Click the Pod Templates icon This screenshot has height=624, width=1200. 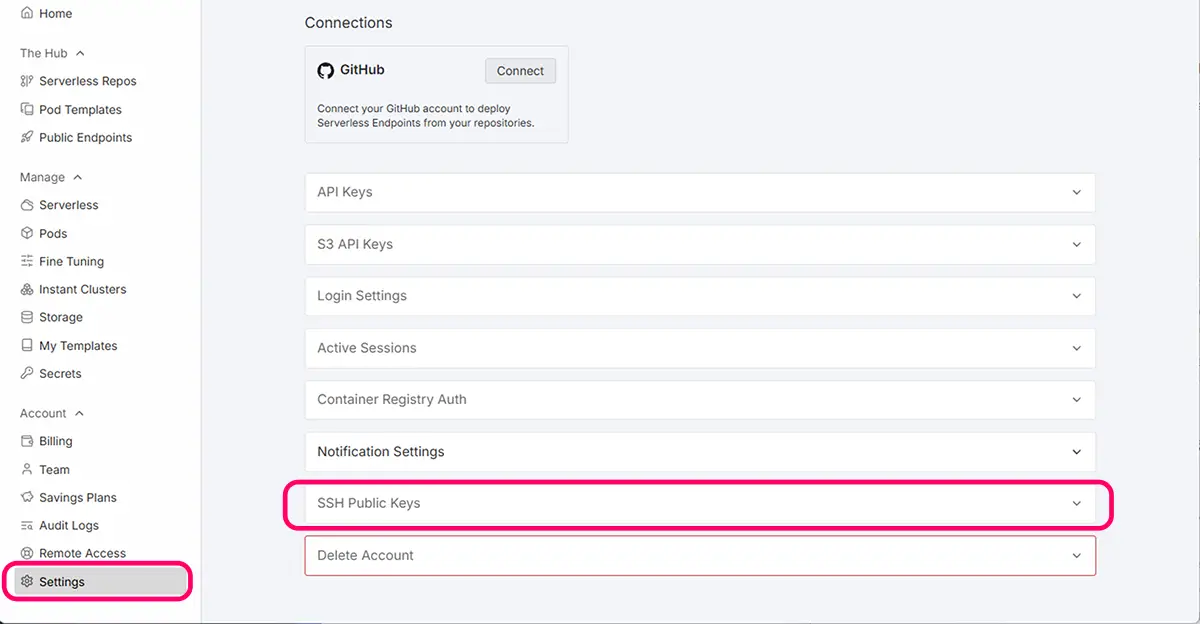pos(27,109)
